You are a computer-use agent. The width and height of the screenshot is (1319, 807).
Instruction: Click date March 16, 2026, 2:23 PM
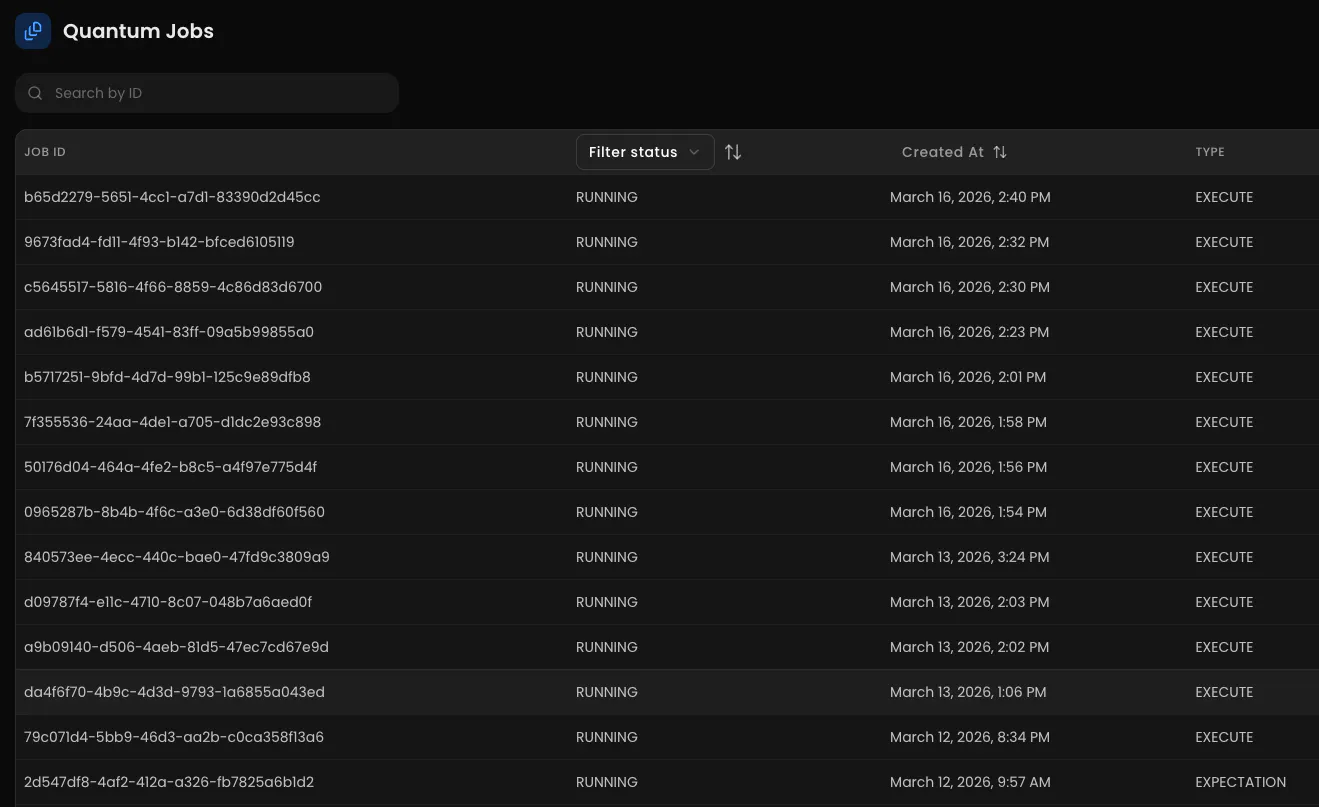click(970, 332)
